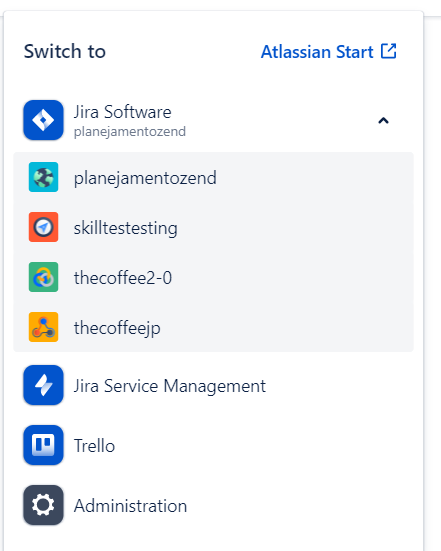Switch to thecoffeejp site
The height and width of the screenshot is (551, 441).
click(213, 327)
